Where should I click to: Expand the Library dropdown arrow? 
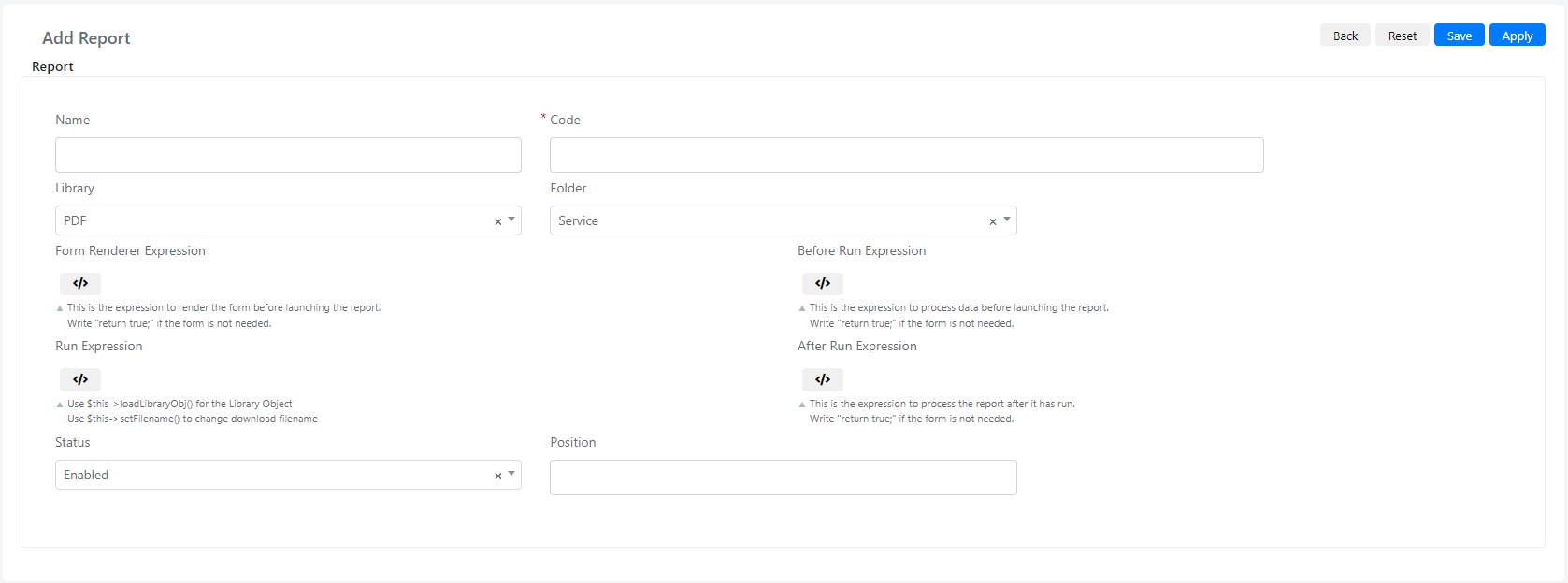coord(511,220)
